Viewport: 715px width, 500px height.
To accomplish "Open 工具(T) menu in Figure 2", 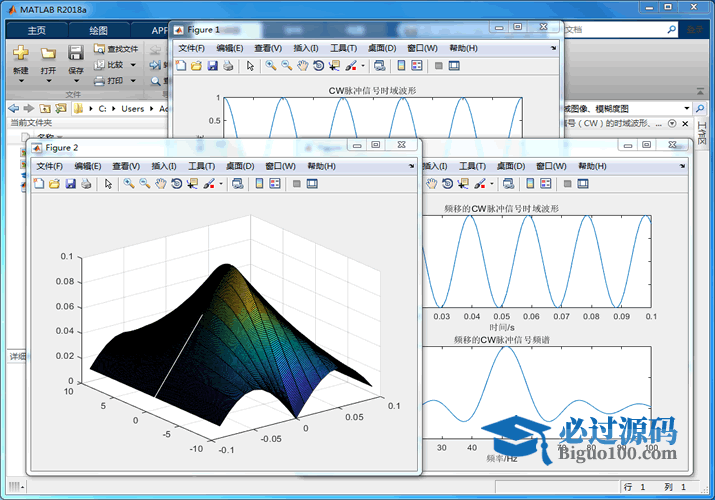I will 202,166.
